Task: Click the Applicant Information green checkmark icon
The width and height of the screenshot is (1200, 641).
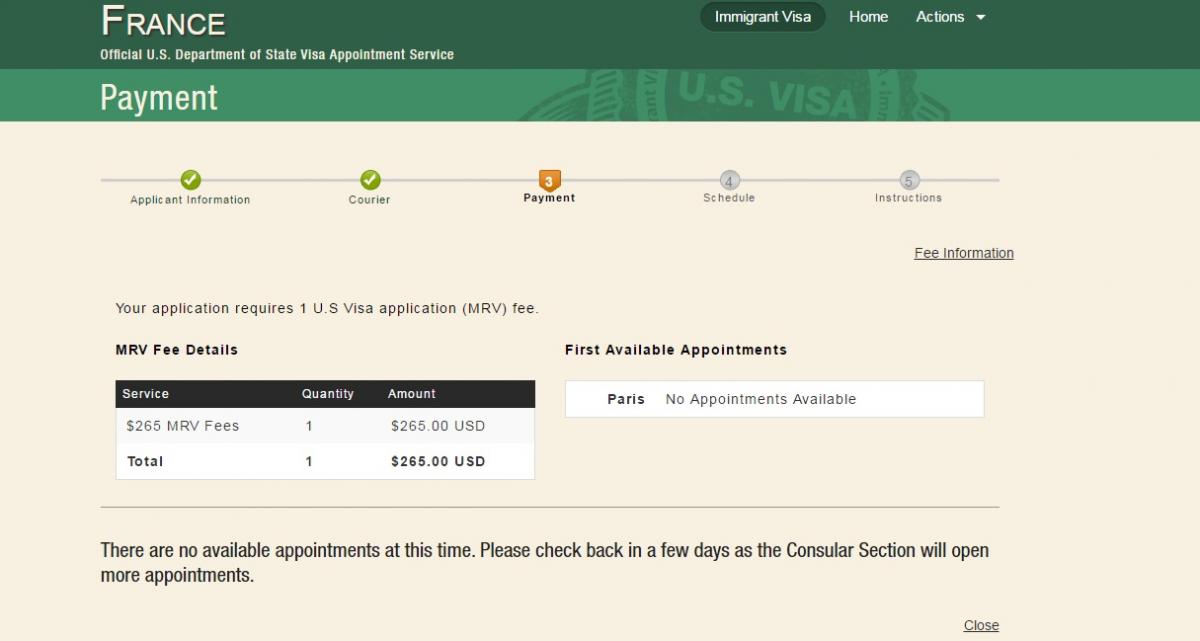Action: [x=190, y=180]
